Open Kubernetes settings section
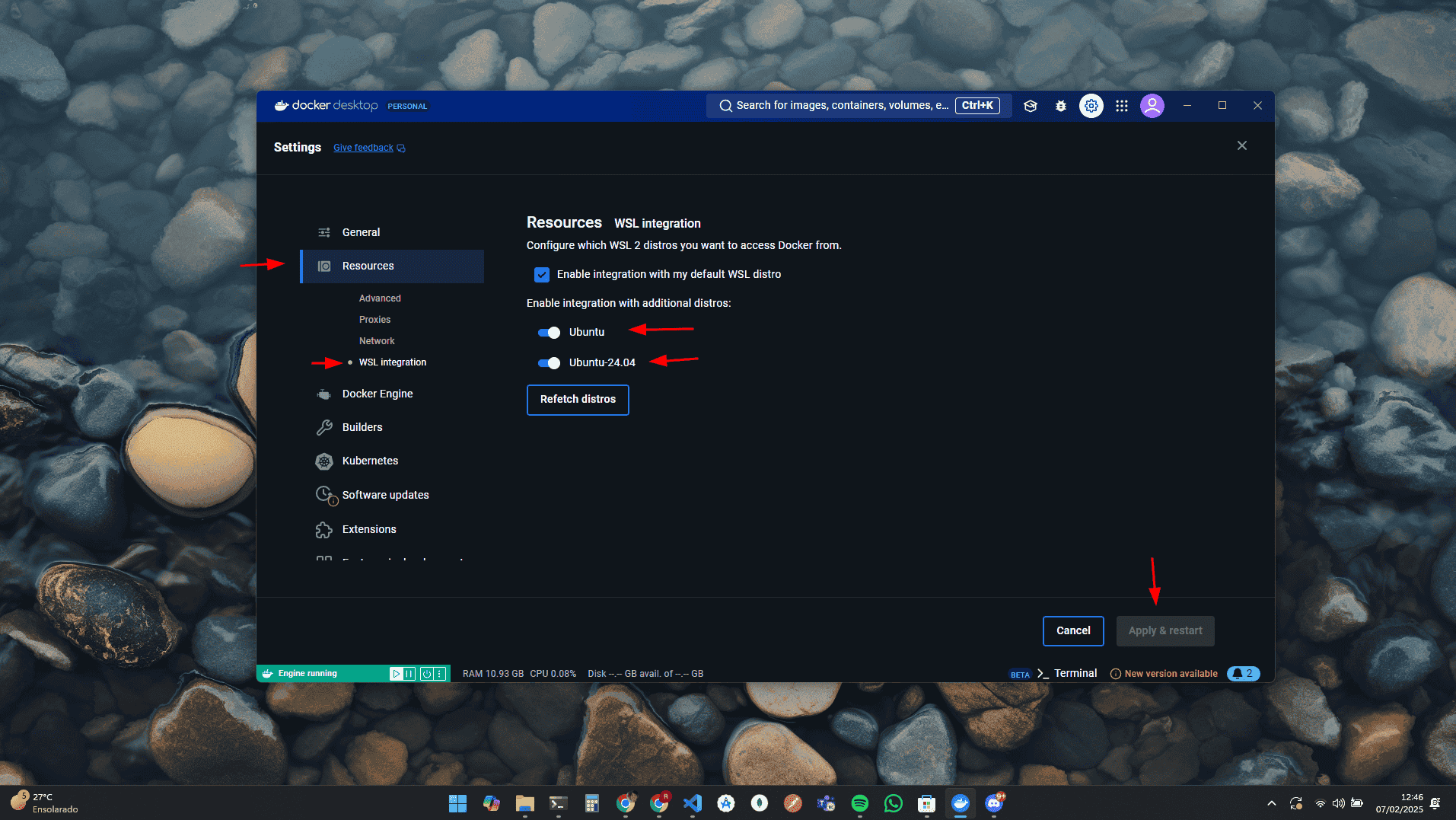The image size is (1456, 820). 370,461
